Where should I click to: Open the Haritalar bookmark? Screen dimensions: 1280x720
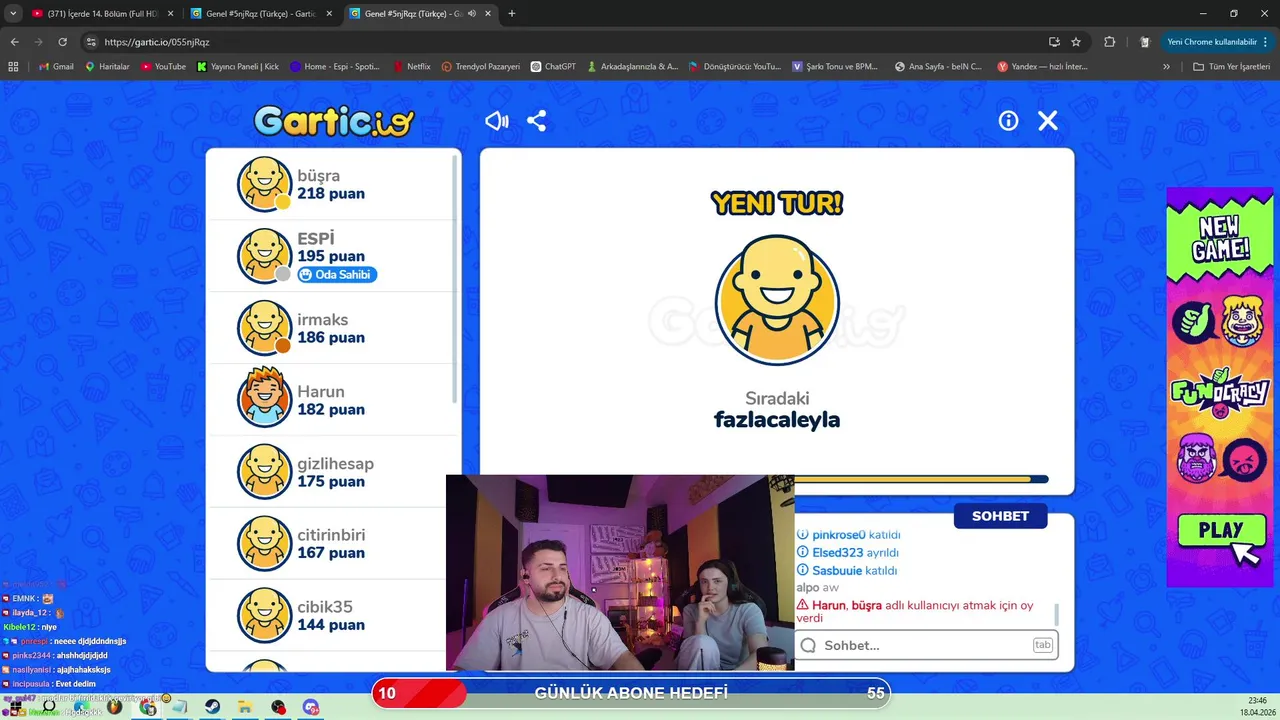(x=107, y=67)
